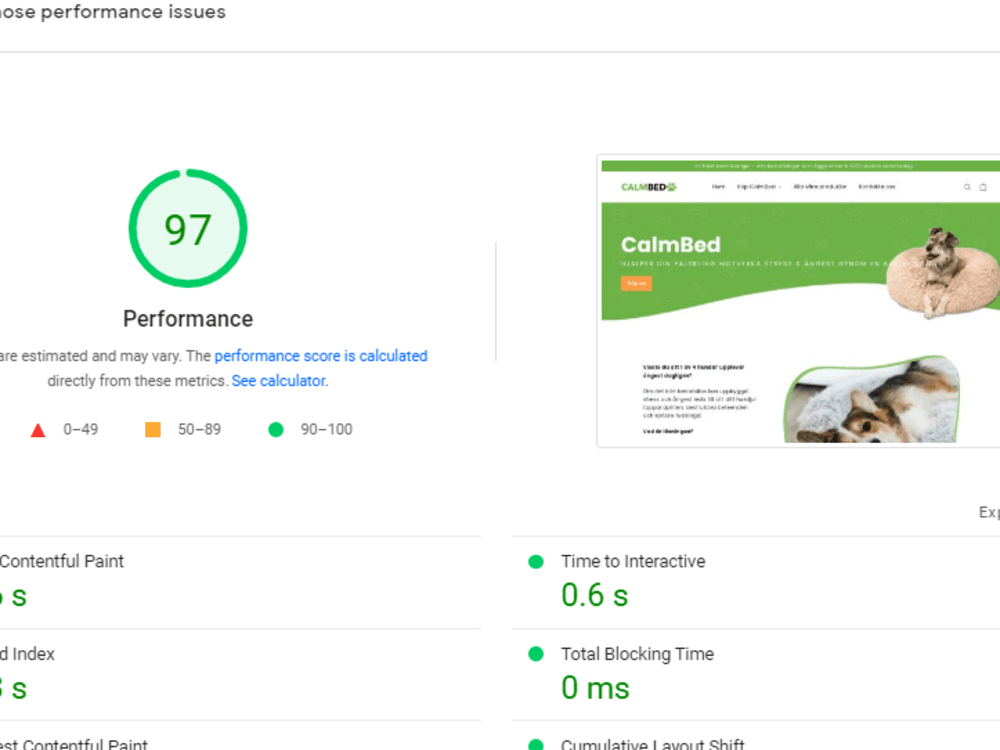1000x750 pixels.
Task: Click the 97 performance score gauge
Action: point(188,228)
